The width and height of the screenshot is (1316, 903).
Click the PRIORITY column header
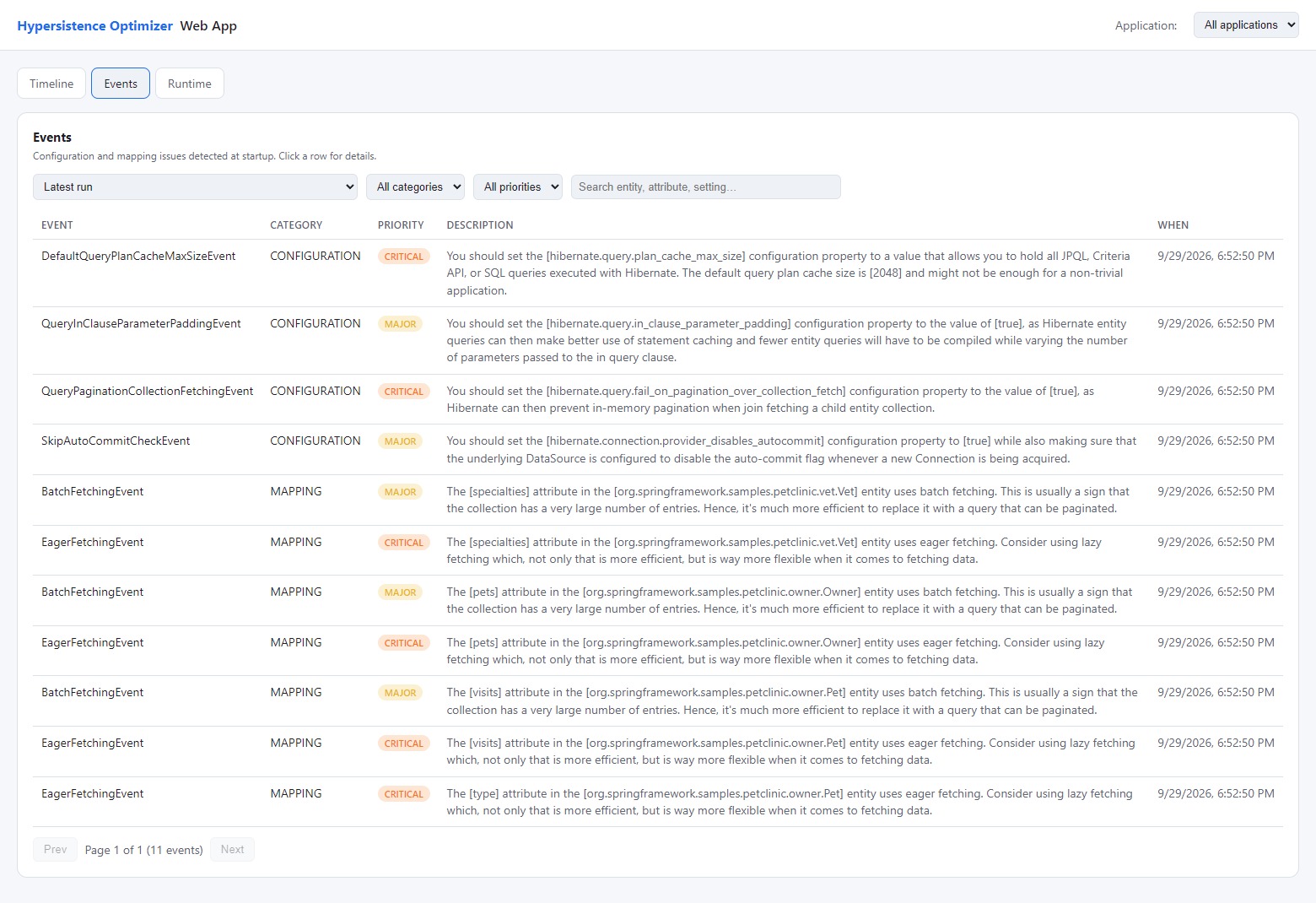click(x=401, y=225)
